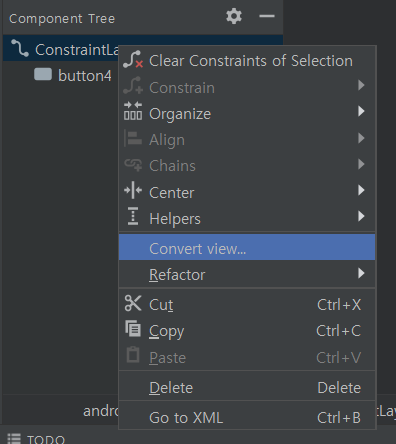Expand the Organize submenu arrow
396x444 pixels.
(x=361, y=111)
